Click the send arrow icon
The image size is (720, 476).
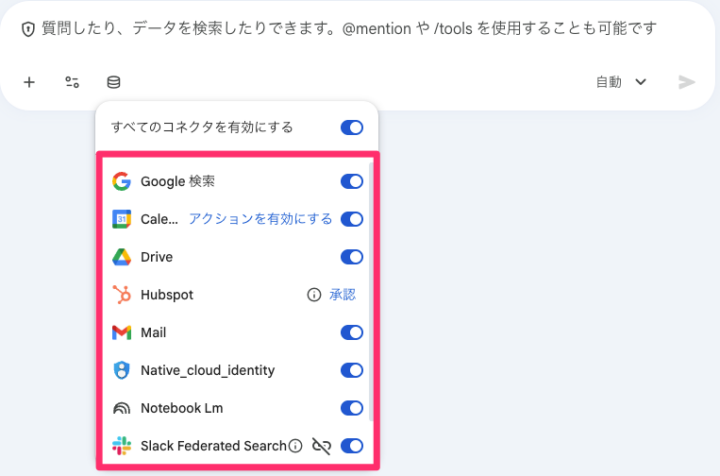[x=686, y=82]
